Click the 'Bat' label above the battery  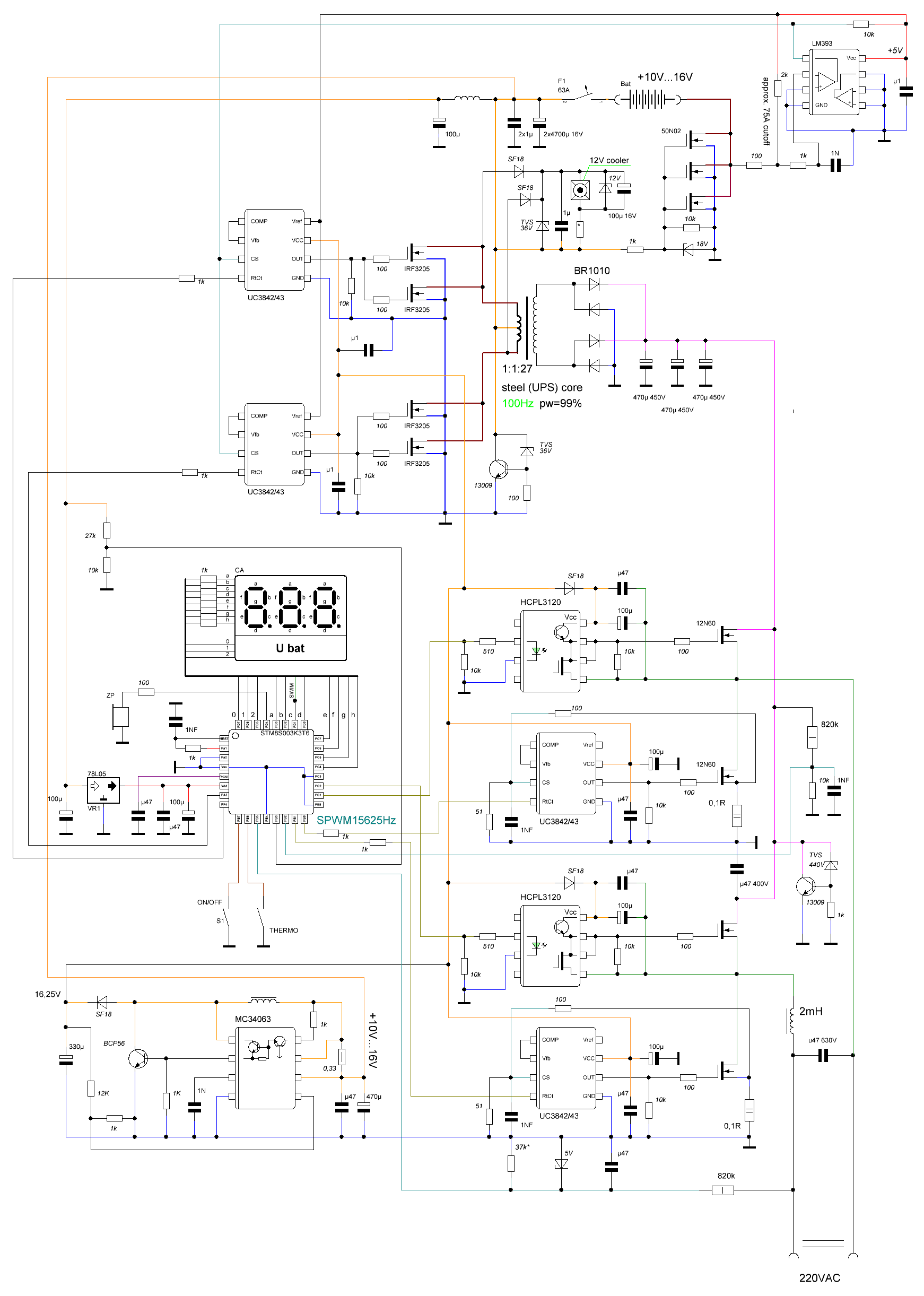(x=625, y=84)
